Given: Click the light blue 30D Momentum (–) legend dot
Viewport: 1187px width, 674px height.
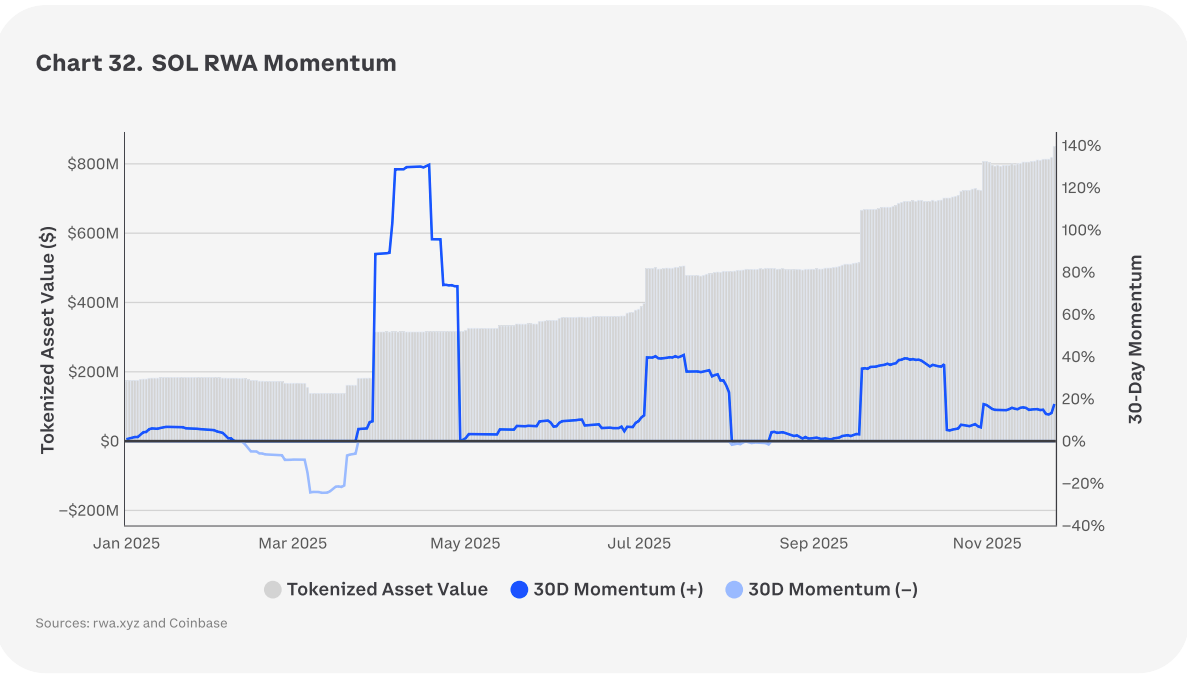Looking at the screenshot, I should [x=734, y=590].
